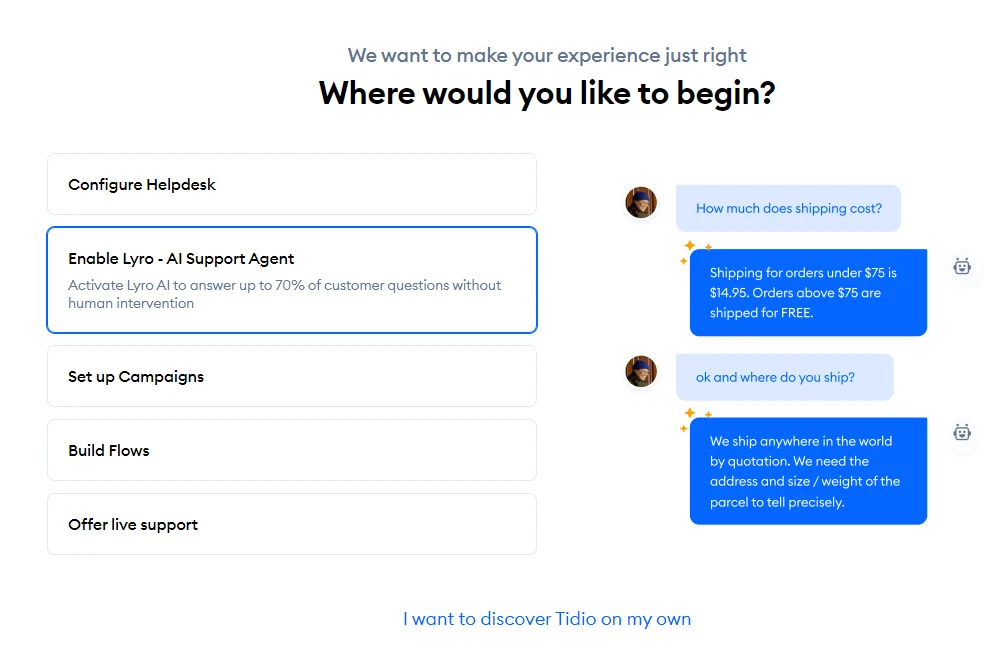The width and height of the screenshot is (1002, 652).
Task: Open 'I want to discover Tidio on my own' link
Action: point(547,619)
